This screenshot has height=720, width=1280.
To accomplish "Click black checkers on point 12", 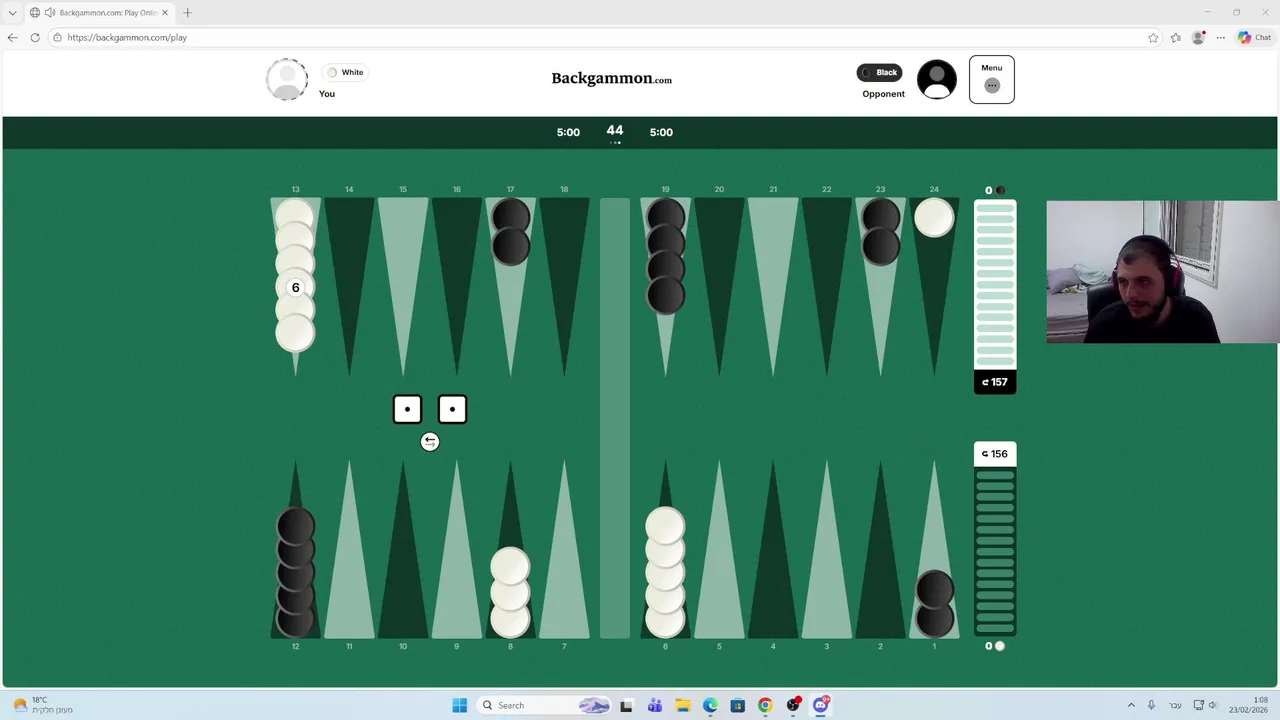I will pyautogui.click(x=295, y=572).
